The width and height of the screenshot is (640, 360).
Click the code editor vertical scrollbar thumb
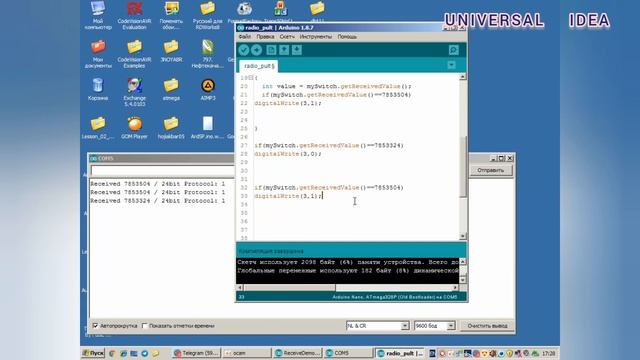[x=463, y=167]
